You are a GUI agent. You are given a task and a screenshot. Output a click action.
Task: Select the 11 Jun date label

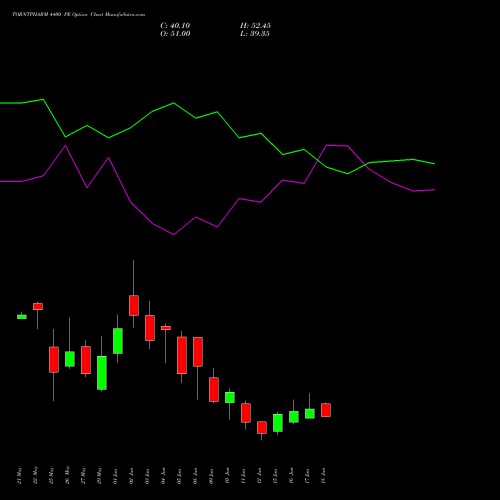click(243, 476)
